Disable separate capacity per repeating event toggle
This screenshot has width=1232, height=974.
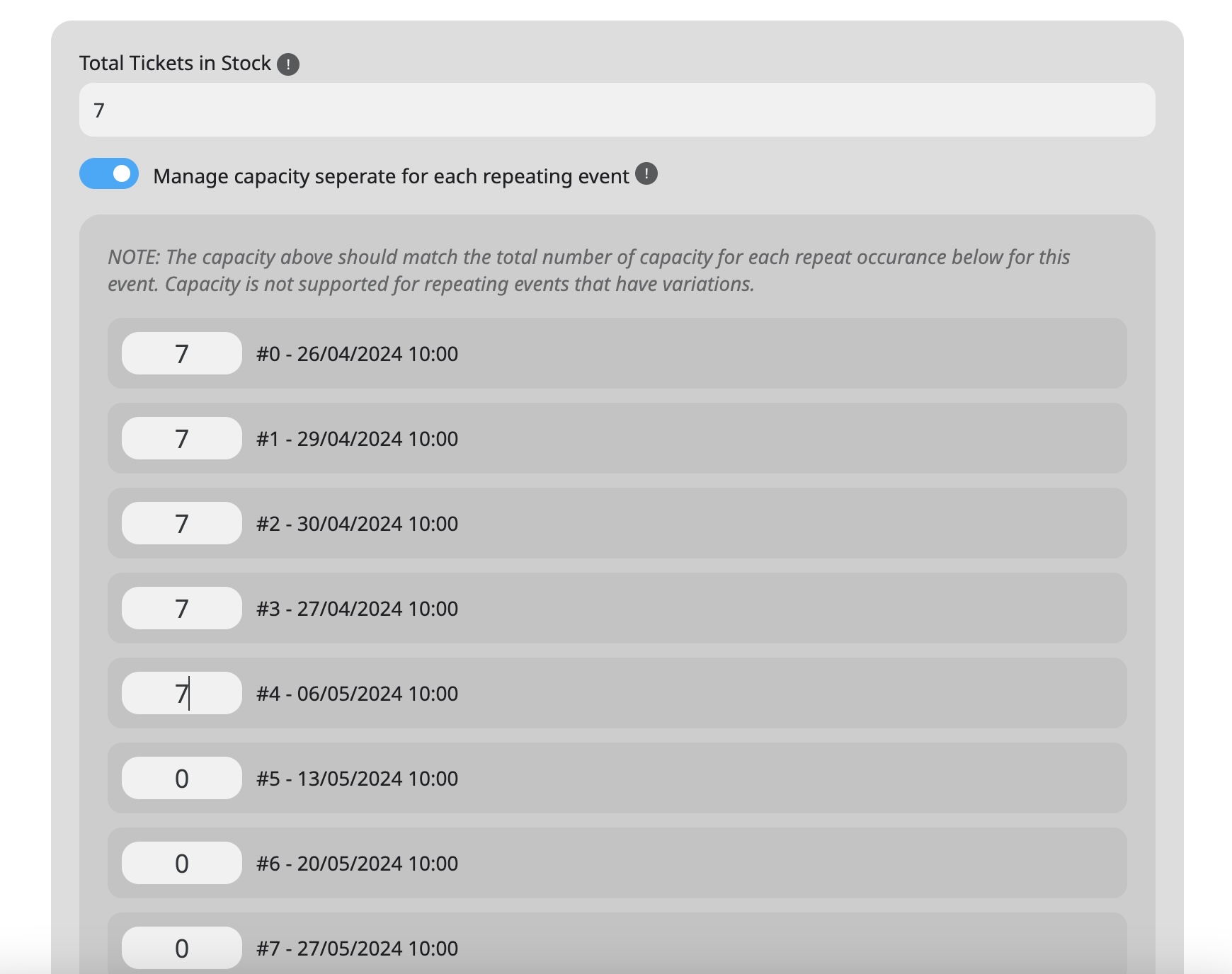[109, 173]
